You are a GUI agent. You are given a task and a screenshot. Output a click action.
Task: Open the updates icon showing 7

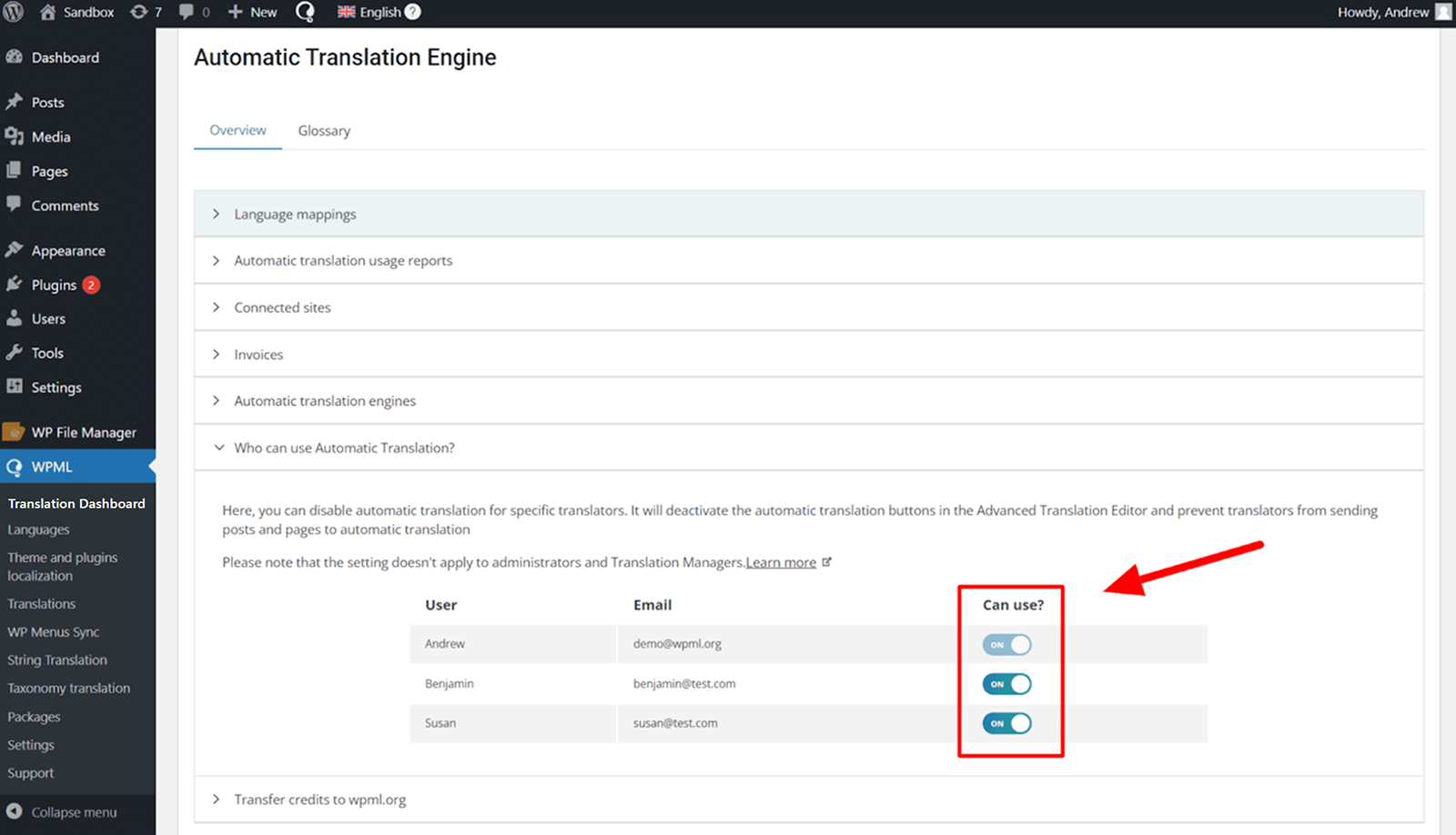click(138, 12)
